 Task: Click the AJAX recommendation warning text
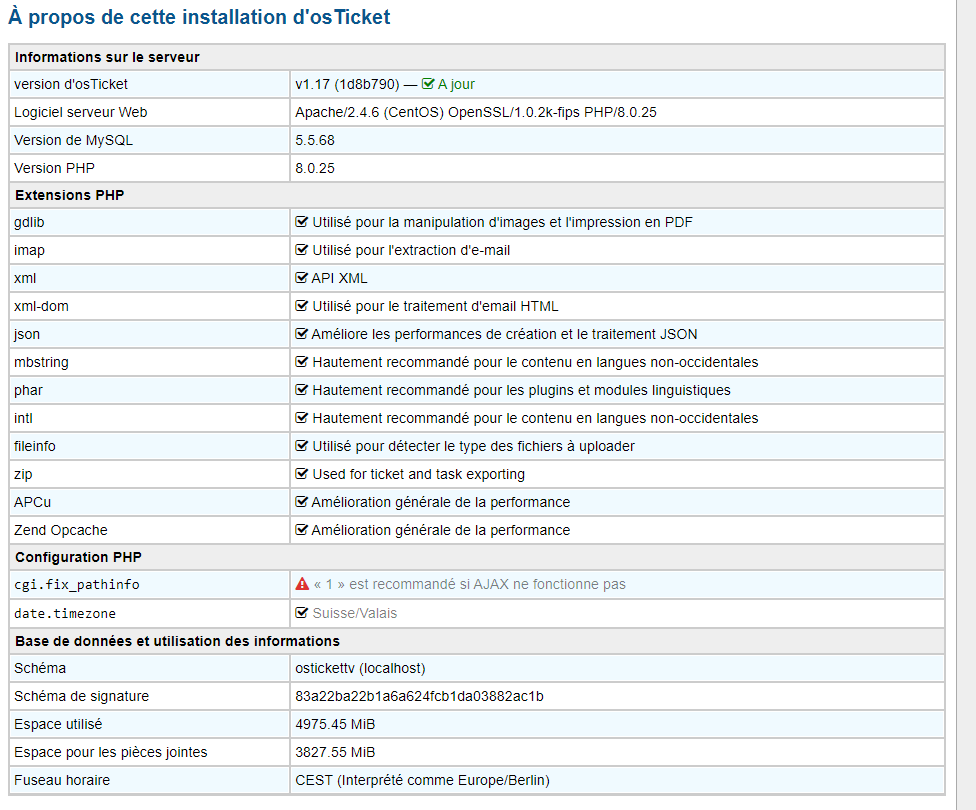pyautogui.click(x=470, y=585)
